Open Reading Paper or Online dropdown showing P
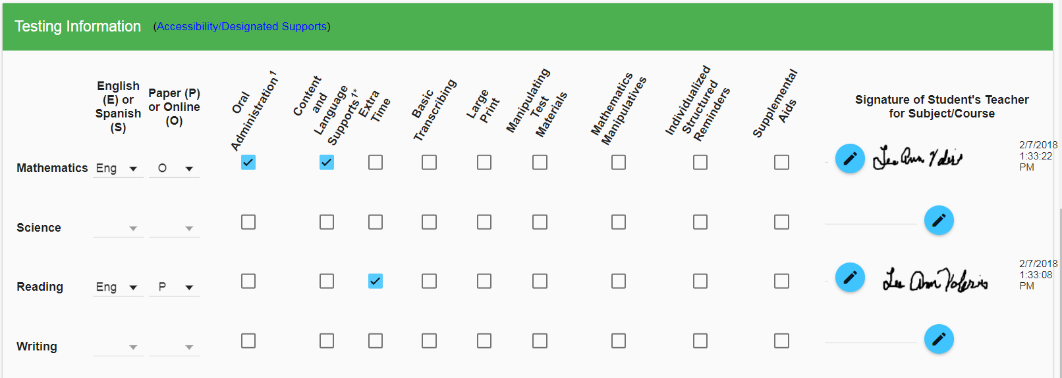 tap(175, 287)
